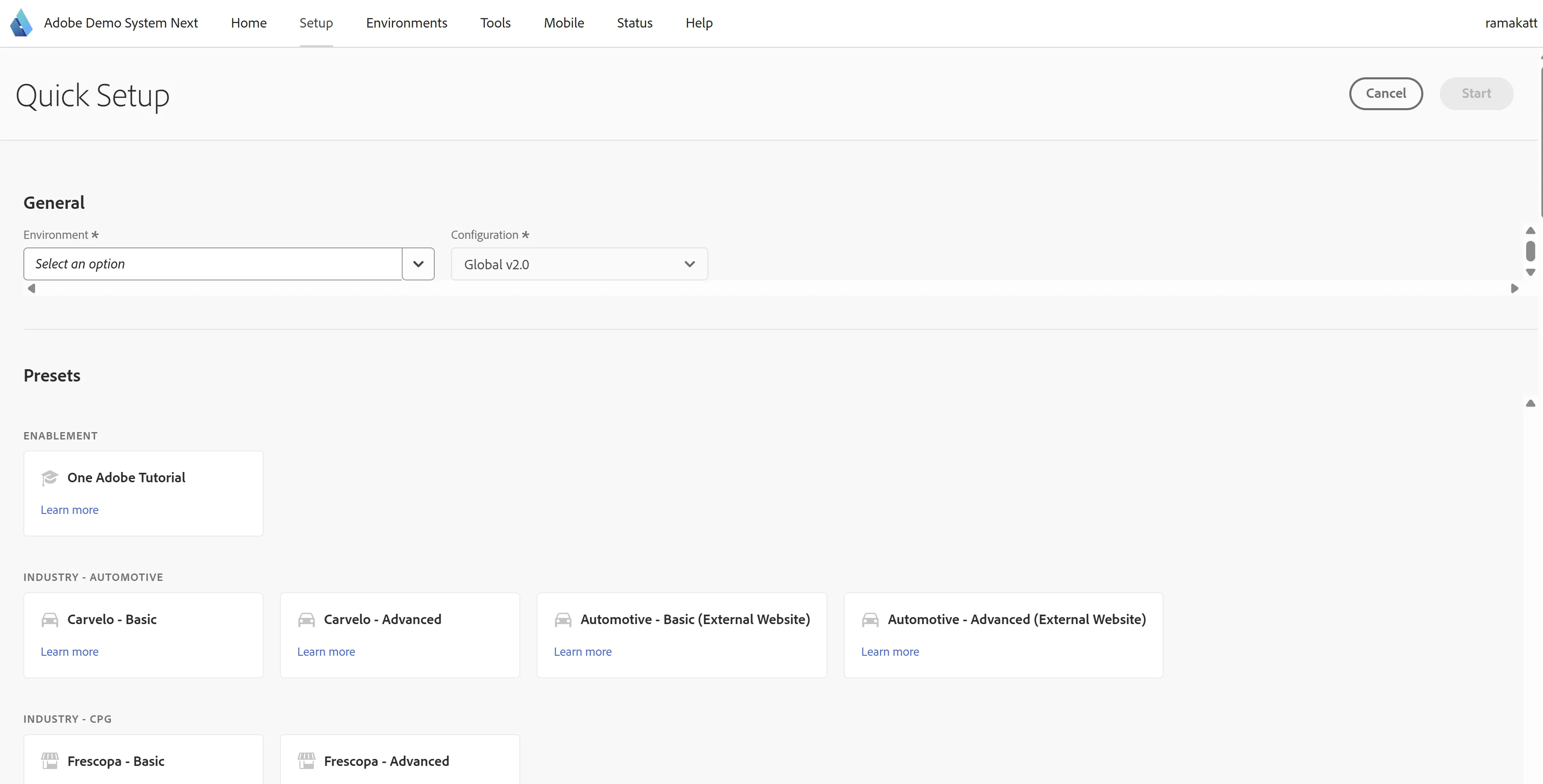Click the General section vertical scrollbar thumb
1543x784 pixels.
pos(1530,251)
